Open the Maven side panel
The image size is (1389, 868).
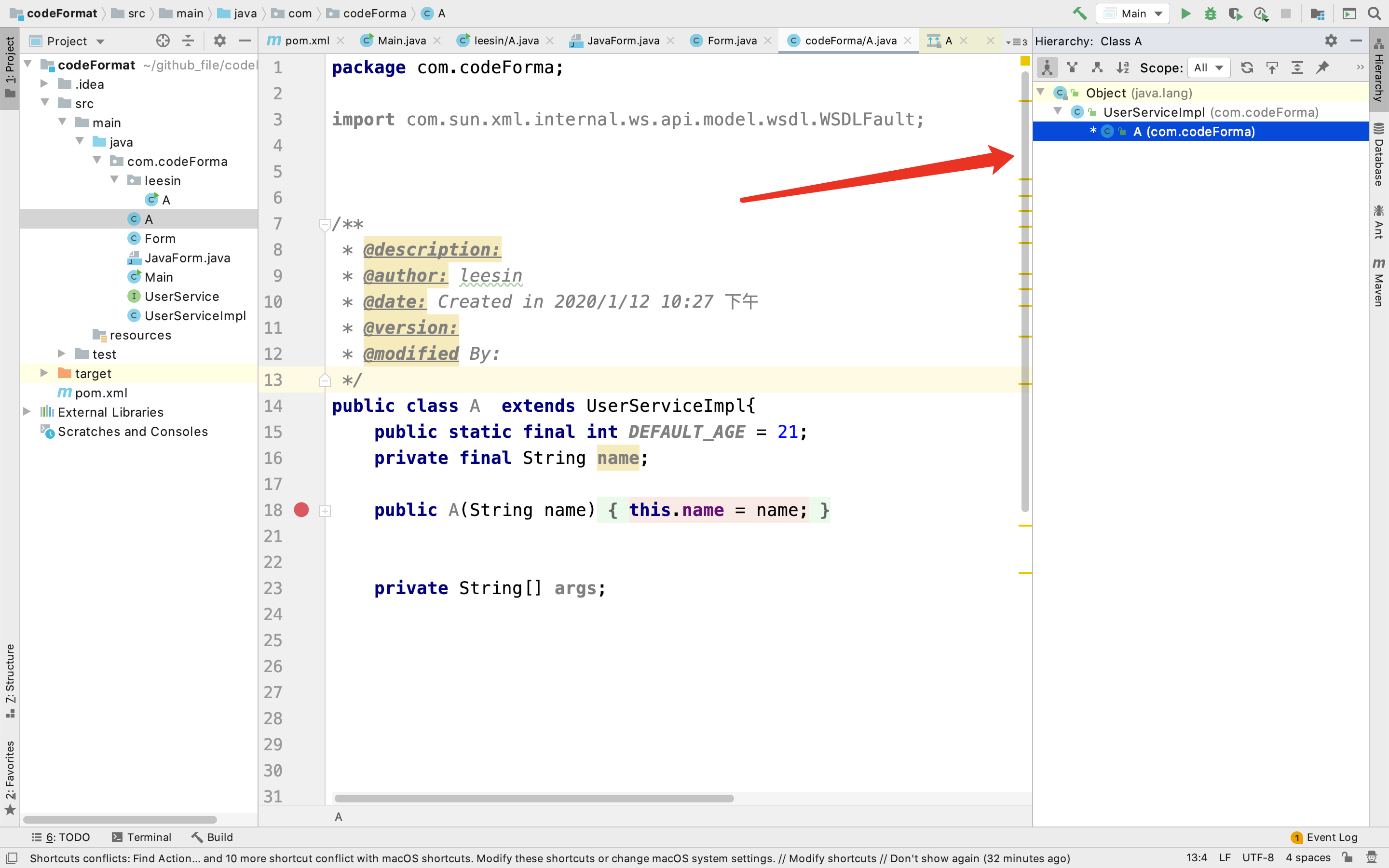(x=1379, y=283)
